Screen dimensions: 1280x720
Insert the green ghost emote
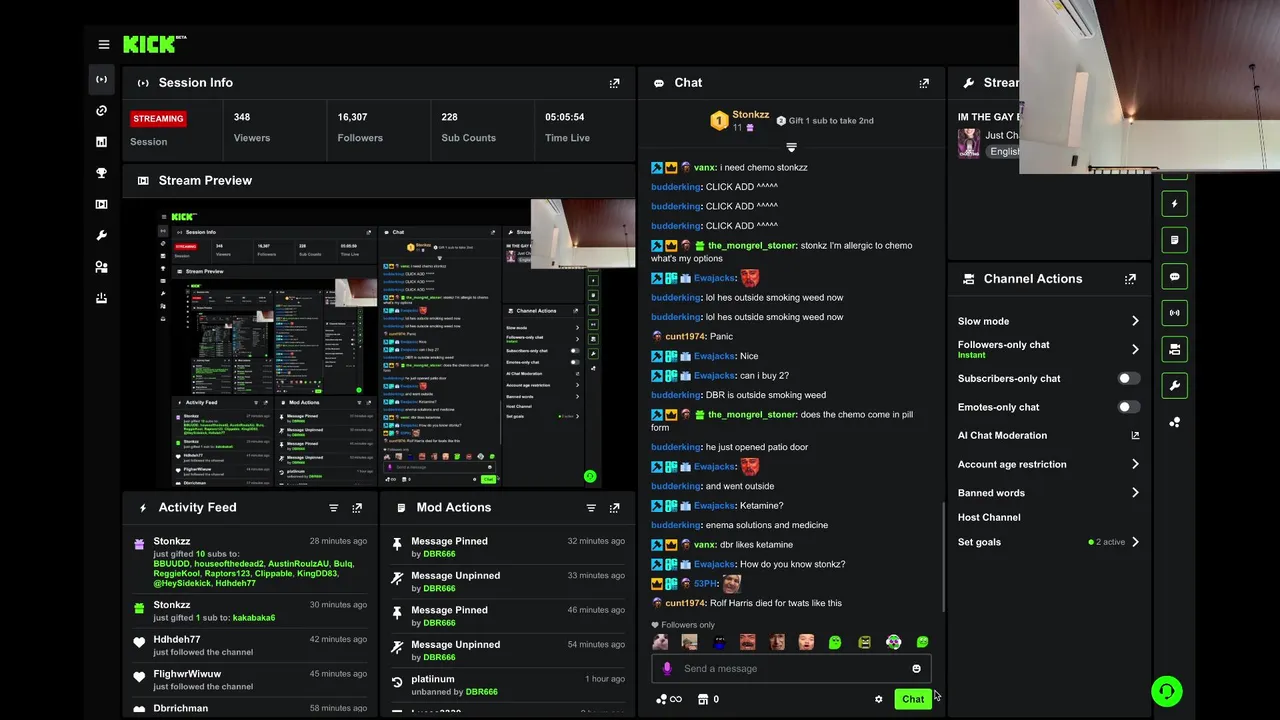(835, 642)
